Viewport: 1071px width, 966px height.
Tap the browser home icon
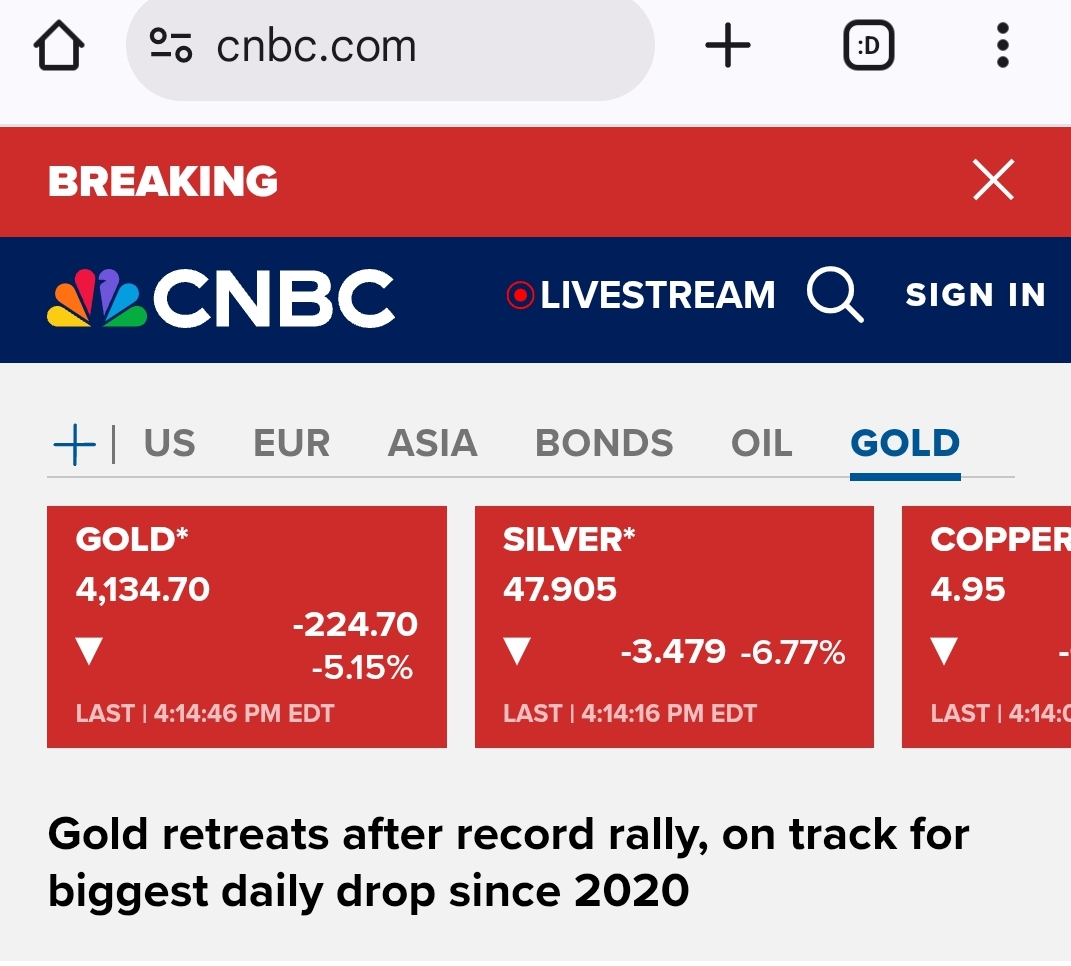pyautogui.click(x=60, y=47)
